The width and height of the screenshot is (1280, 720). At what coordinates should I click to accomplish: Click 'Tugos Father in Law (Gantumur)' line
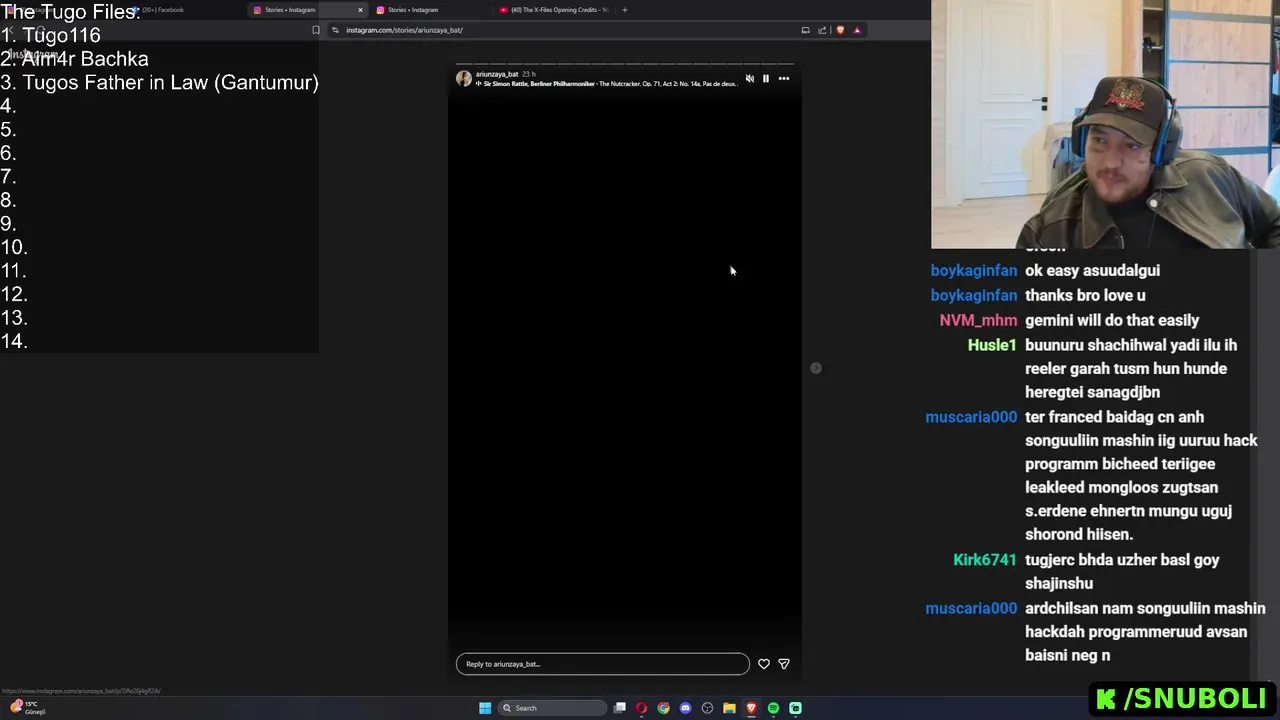160,83
